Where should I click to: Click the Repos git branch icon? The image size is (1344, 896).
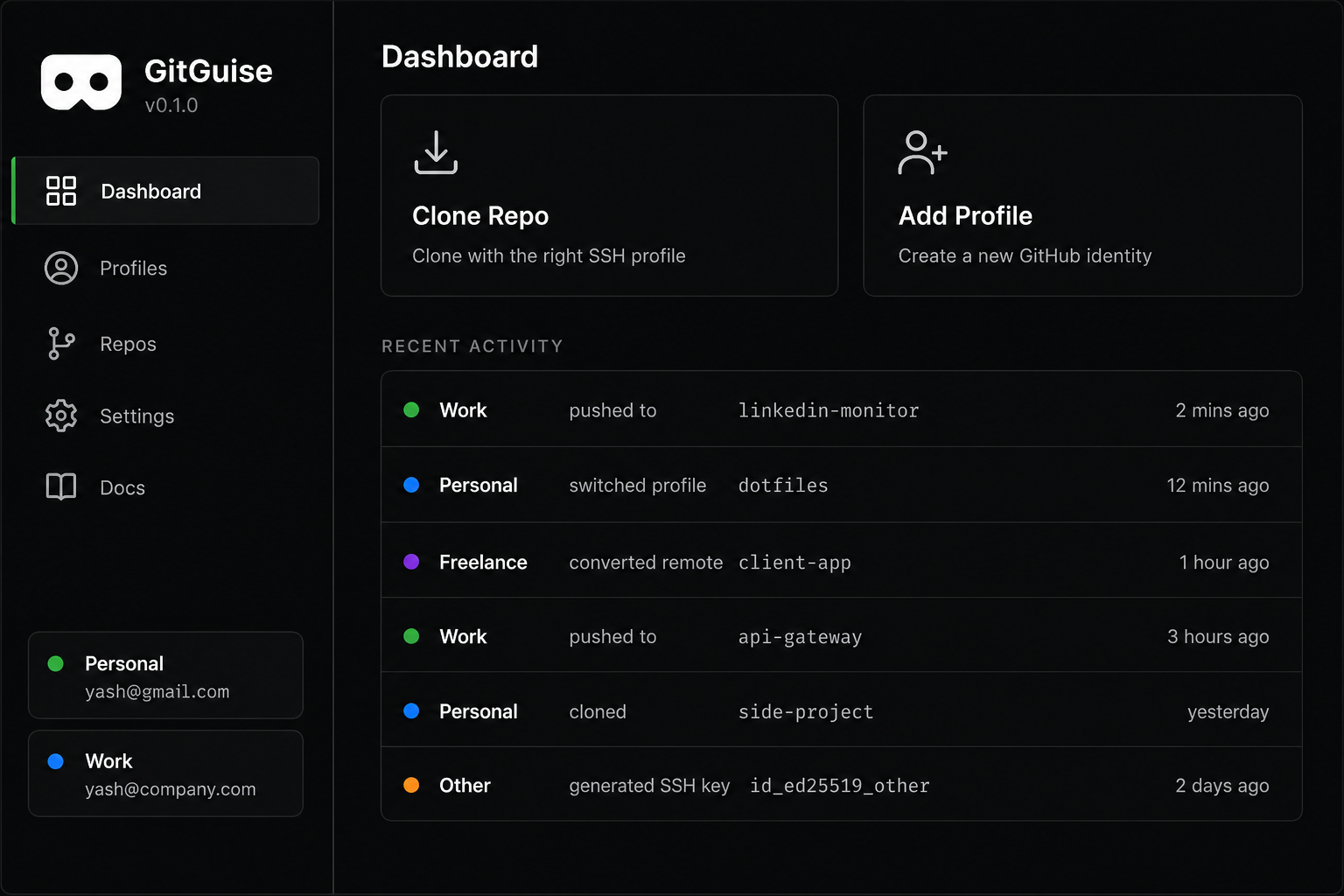61,343
